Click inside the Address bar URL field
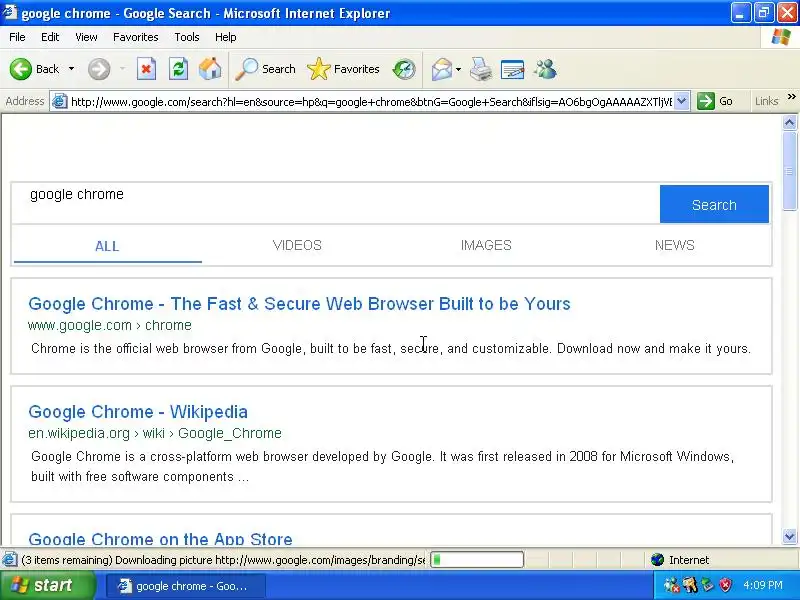This screenshot has height=600, width=800. (371, 102)
